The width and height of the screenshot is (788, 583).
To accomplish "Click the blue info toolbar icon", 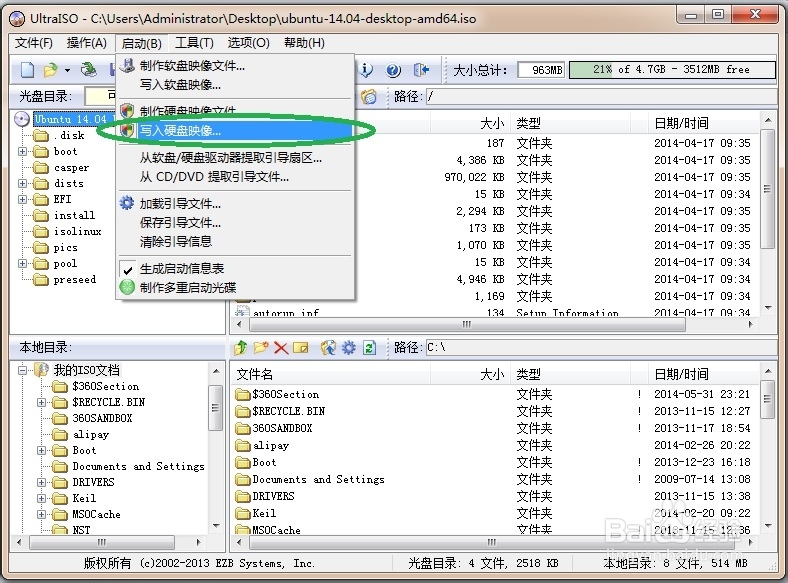I will point(365,70).
